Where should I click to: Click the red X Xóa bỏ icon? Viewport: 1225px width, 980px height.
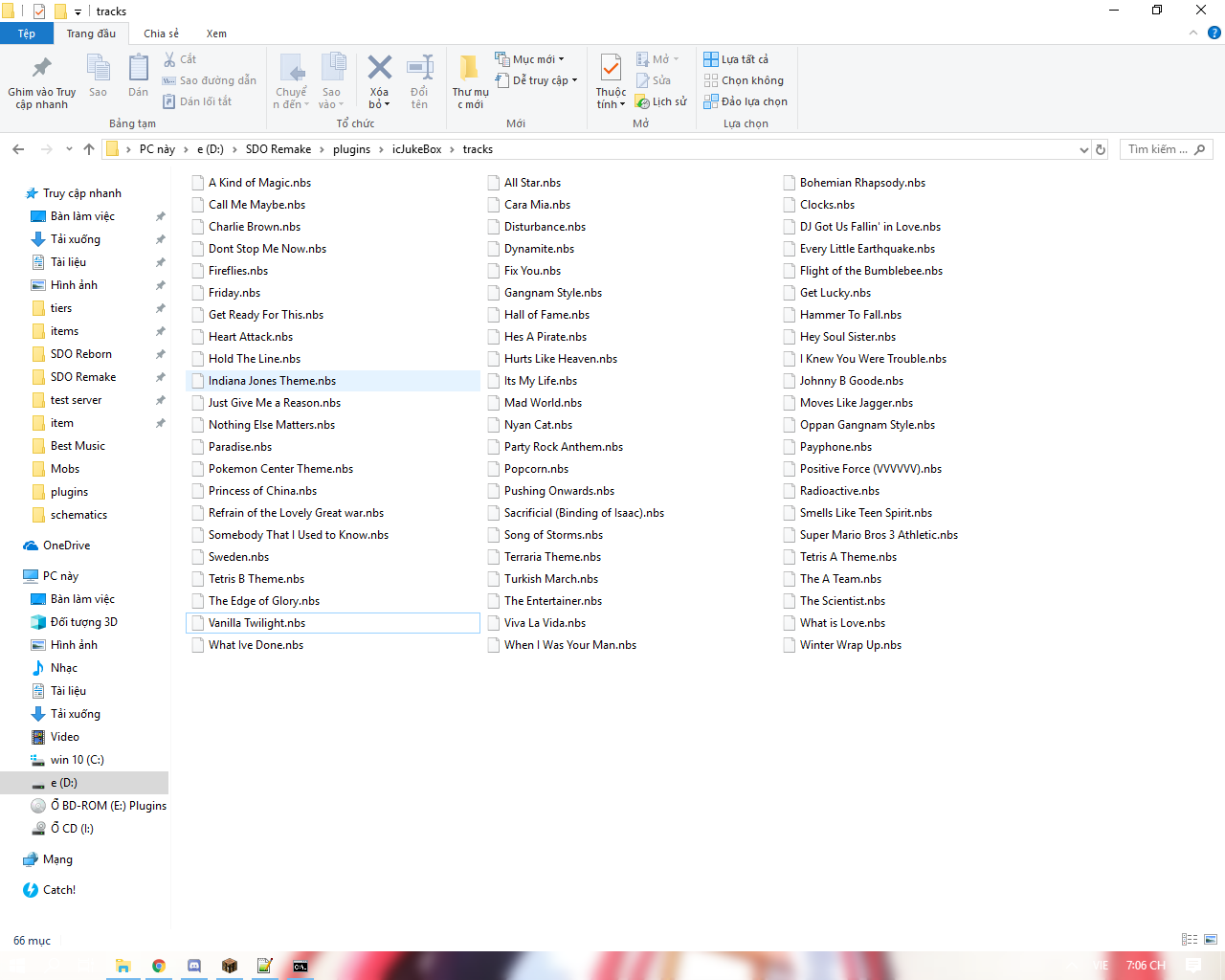coord(380,67)
